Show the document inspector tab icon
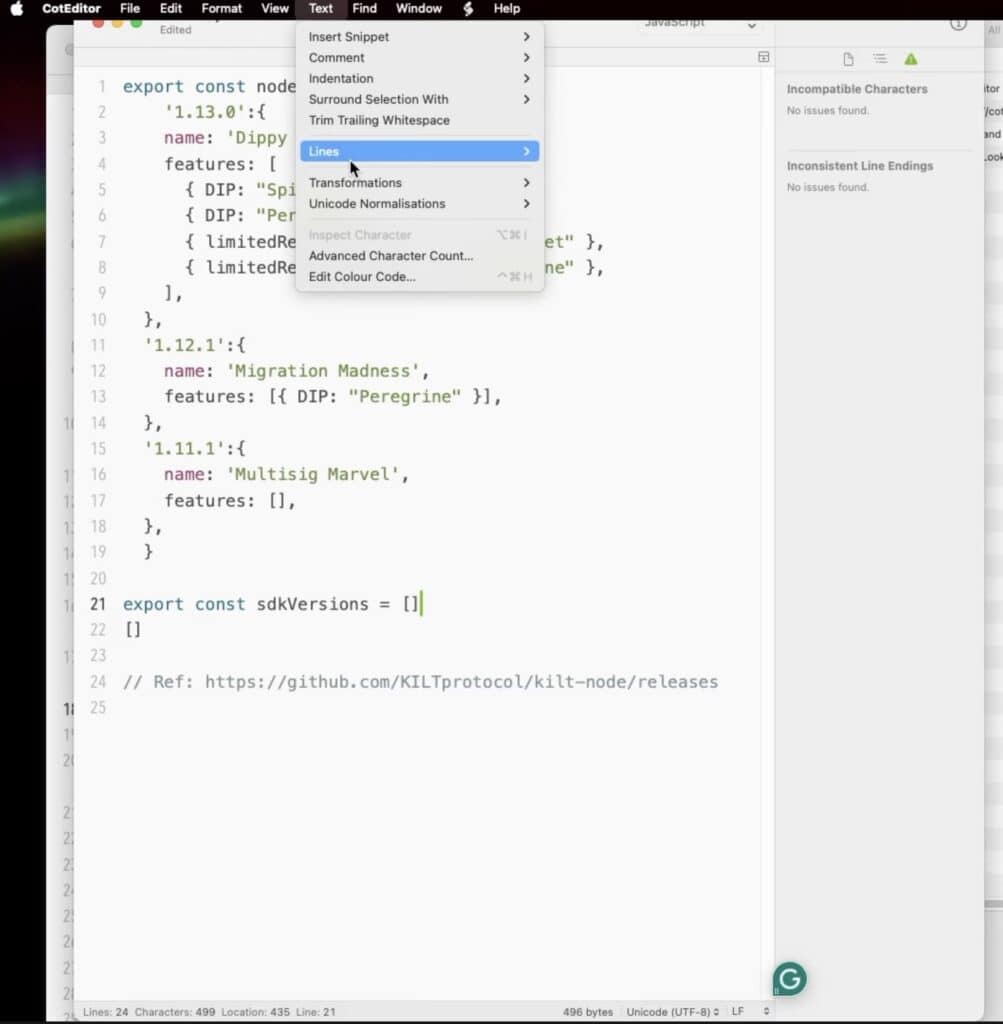The height and width of the screenshot is (1024, 1003). pyautogui.click(x=848, y=60)
